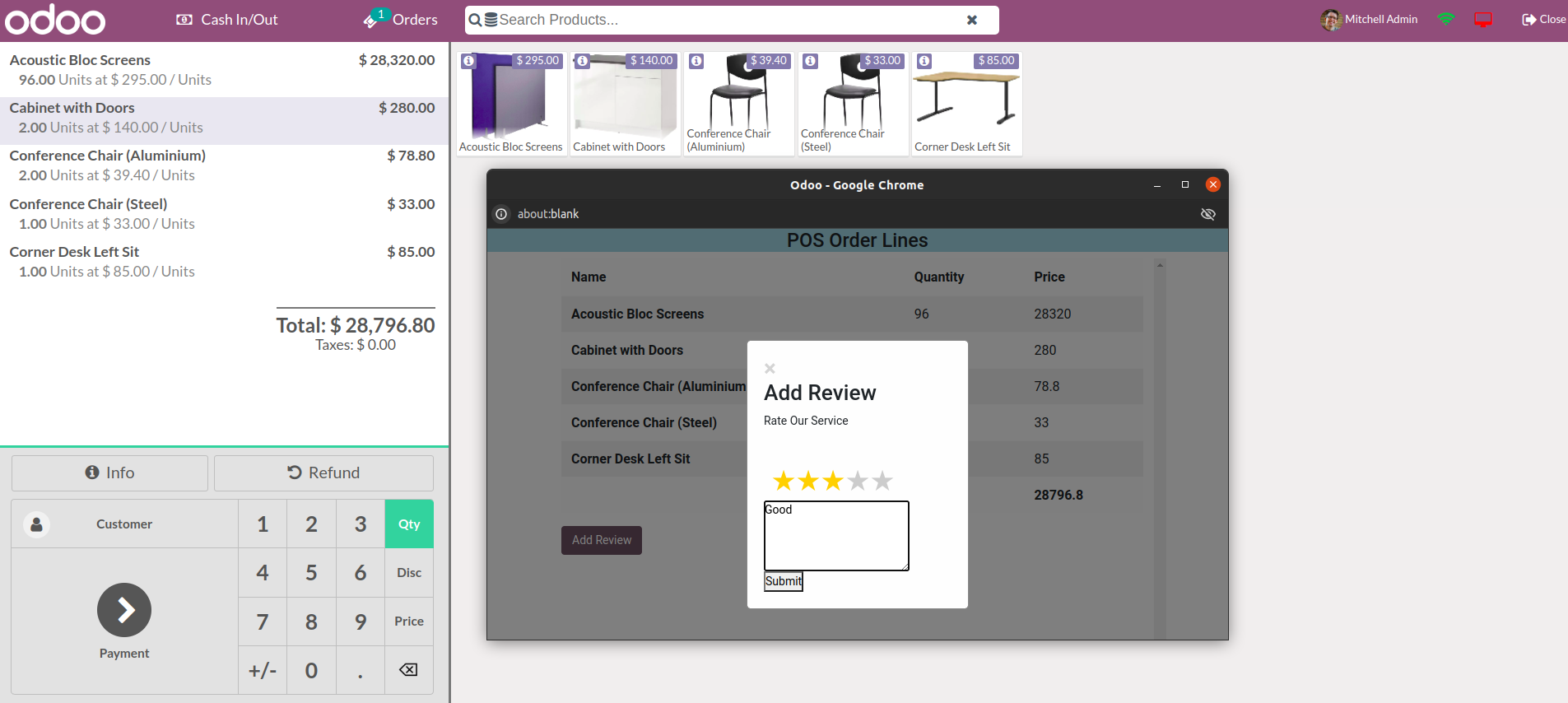Submit the review
The width and height of the screenshot is (1568, 703).
tap(784, 581)
